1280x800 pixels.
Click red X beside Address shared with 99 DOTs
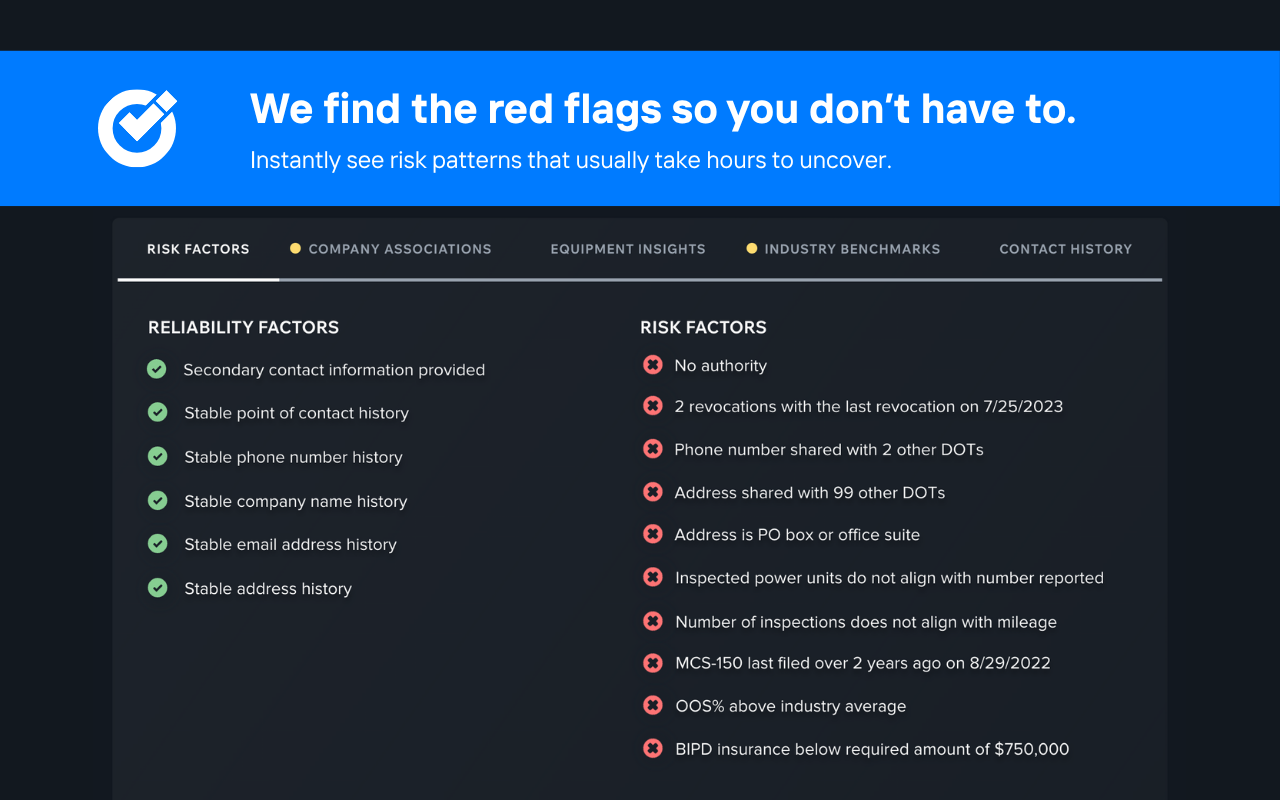click(x=653, y=492)
